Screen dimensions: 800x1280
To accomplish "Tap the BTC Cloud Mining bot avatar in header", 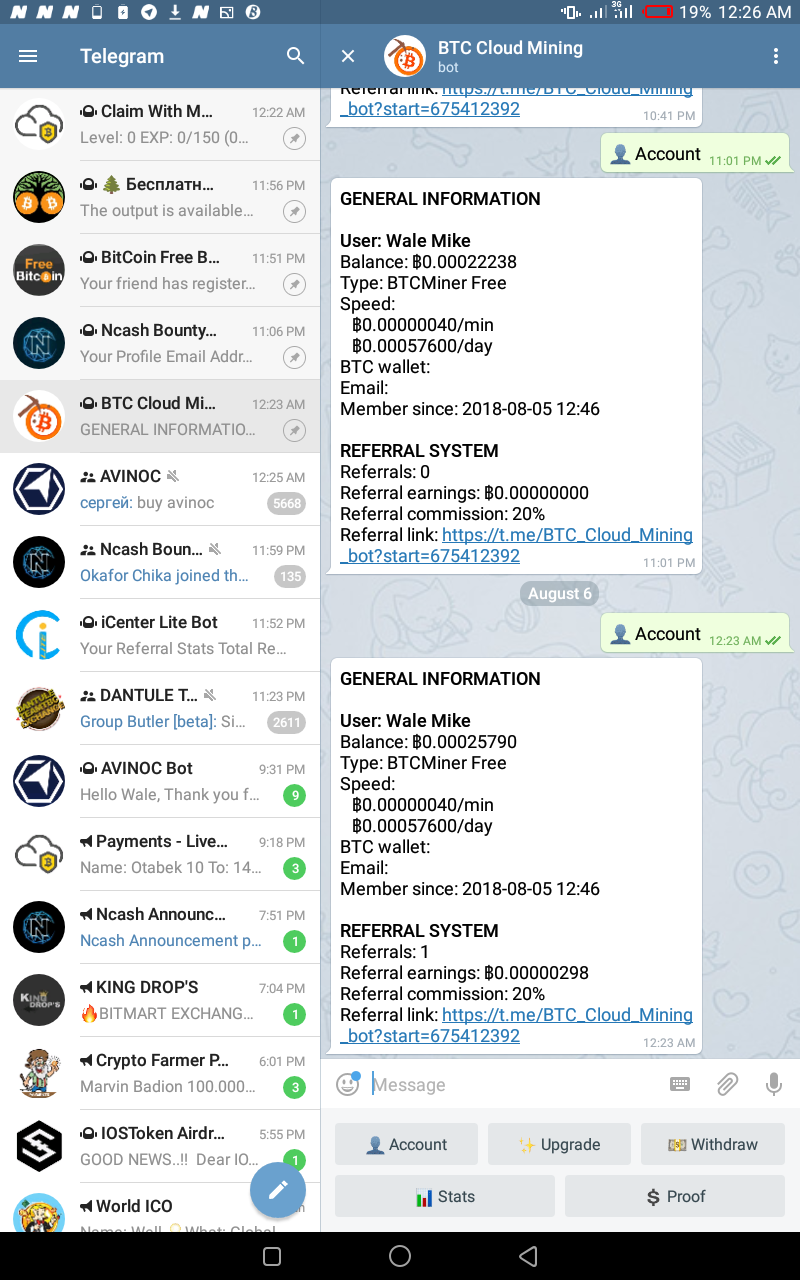I will tap(406, 56).
